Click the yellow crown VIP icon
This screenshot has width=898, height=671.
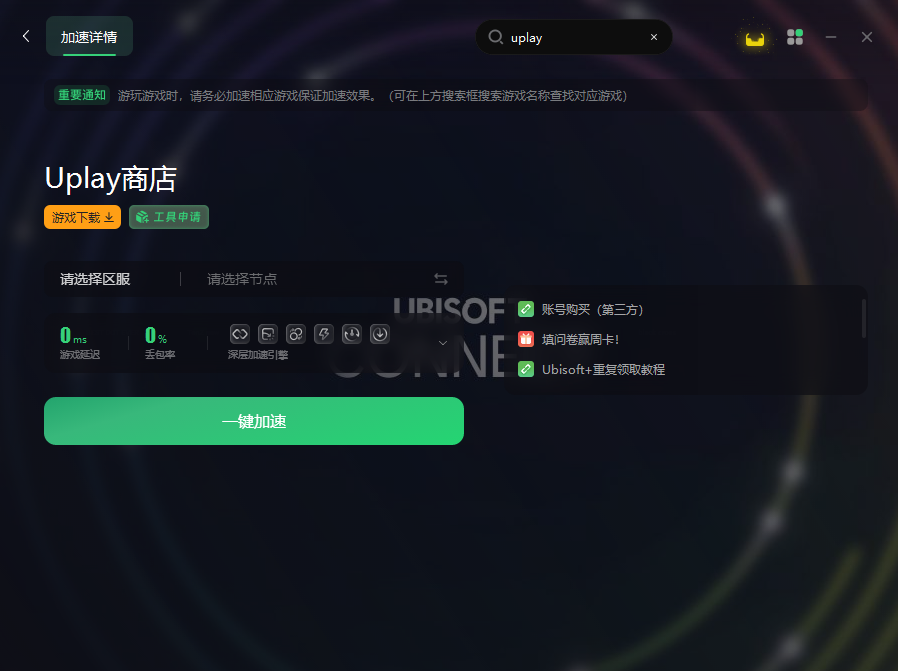point(755,38)
